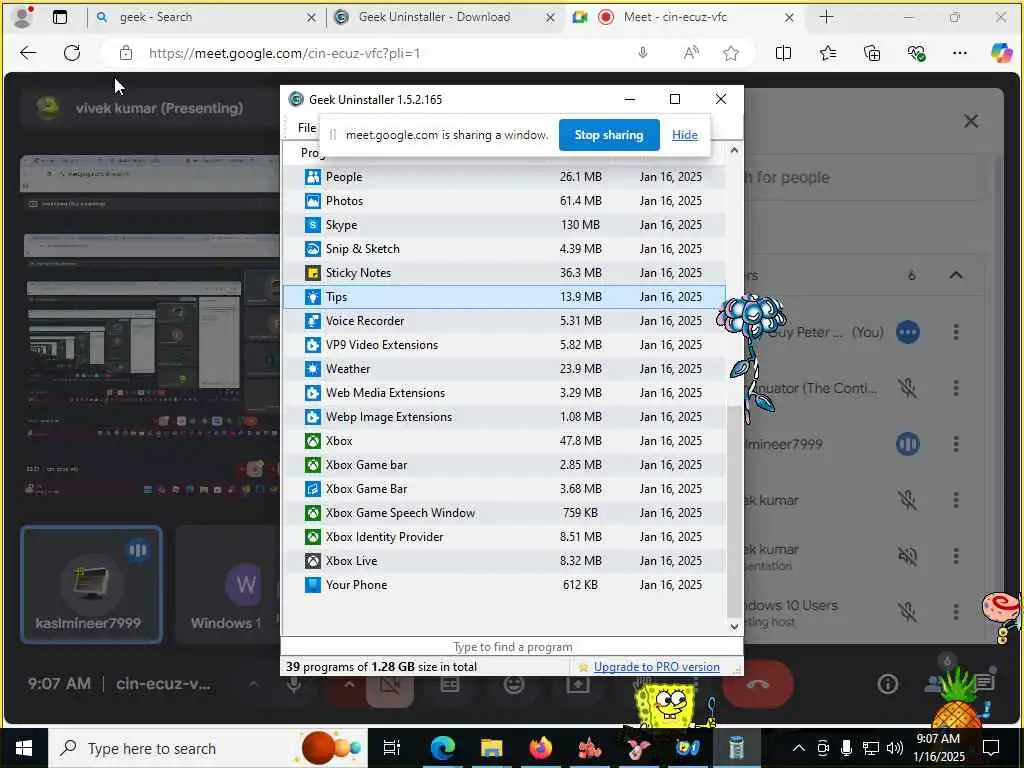Select the kasimineer7999 participant tile
Image resolution: width=1024 pixels, height=768 pixels.
pyautogui.click(x=91, y=584)
